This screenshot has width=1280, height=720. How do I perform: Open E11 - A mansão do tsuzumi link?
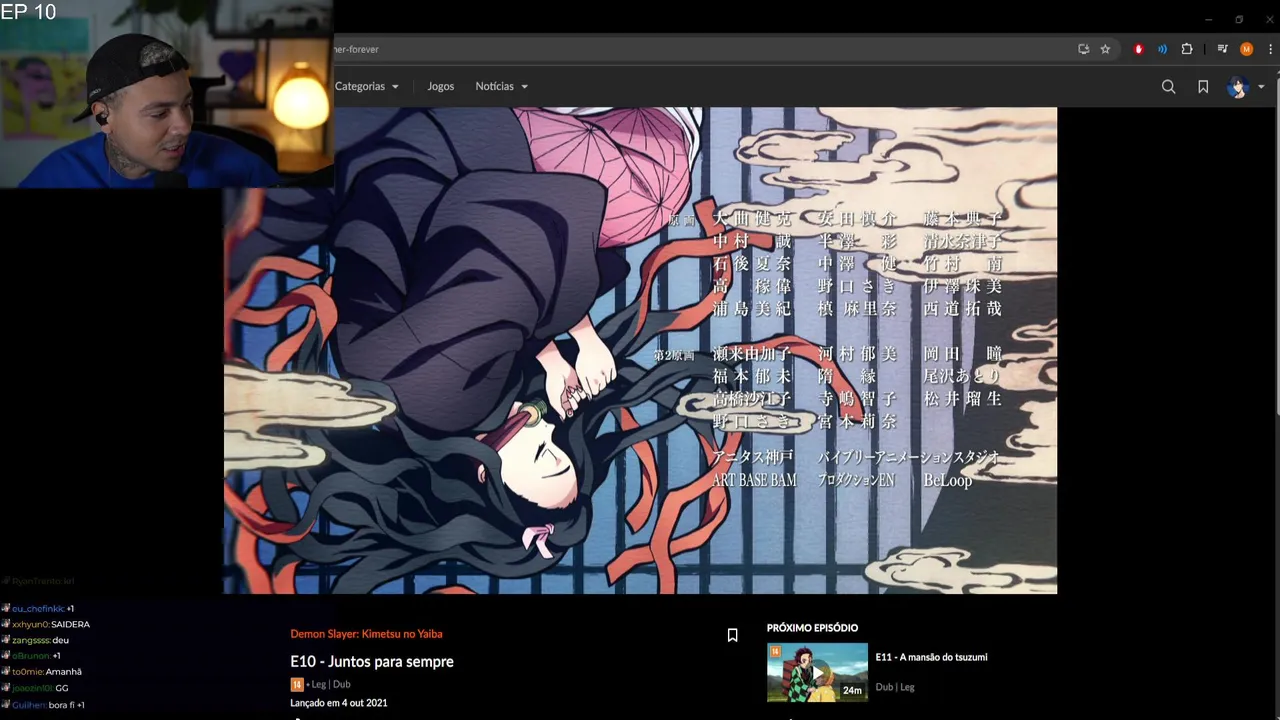tap(931, 657)
